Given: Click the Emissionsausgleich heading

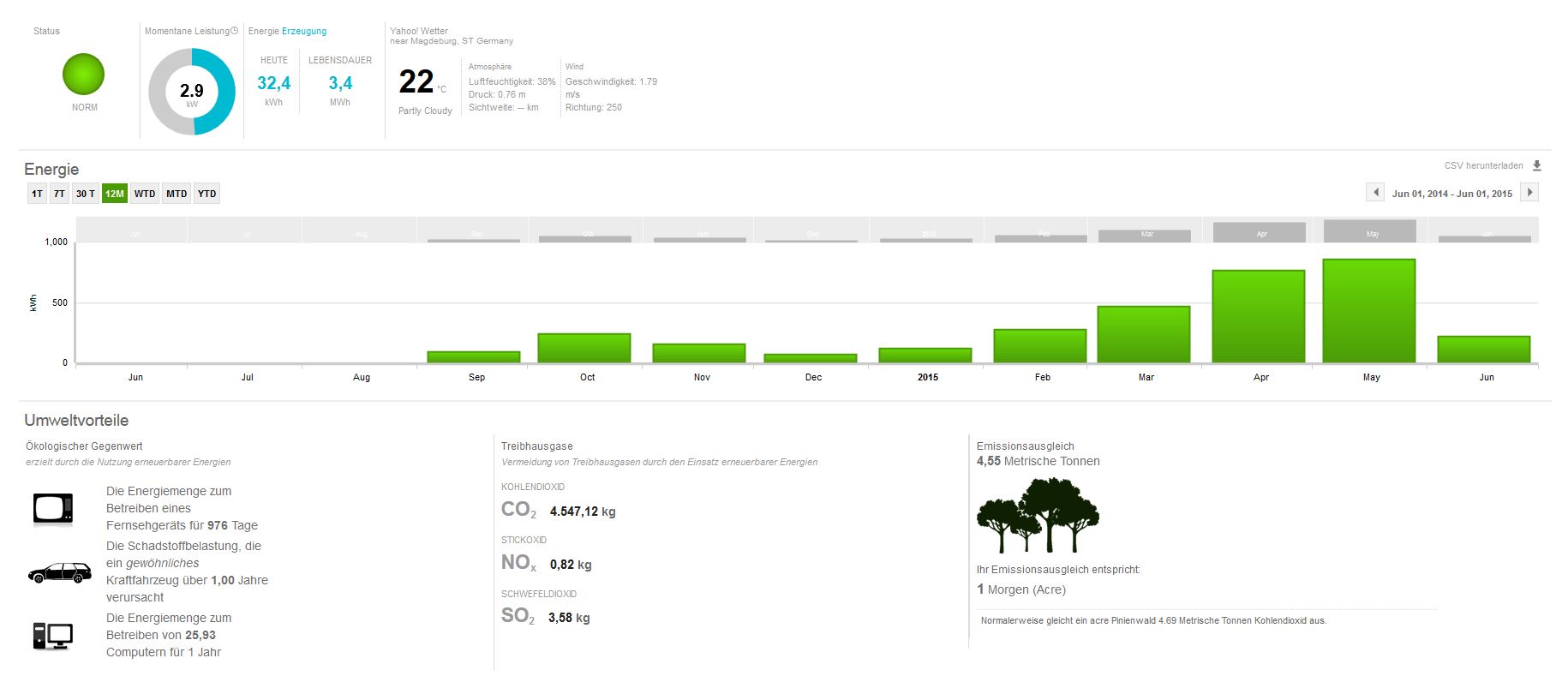Looking at the screenshot, I should click(1026, 446).
